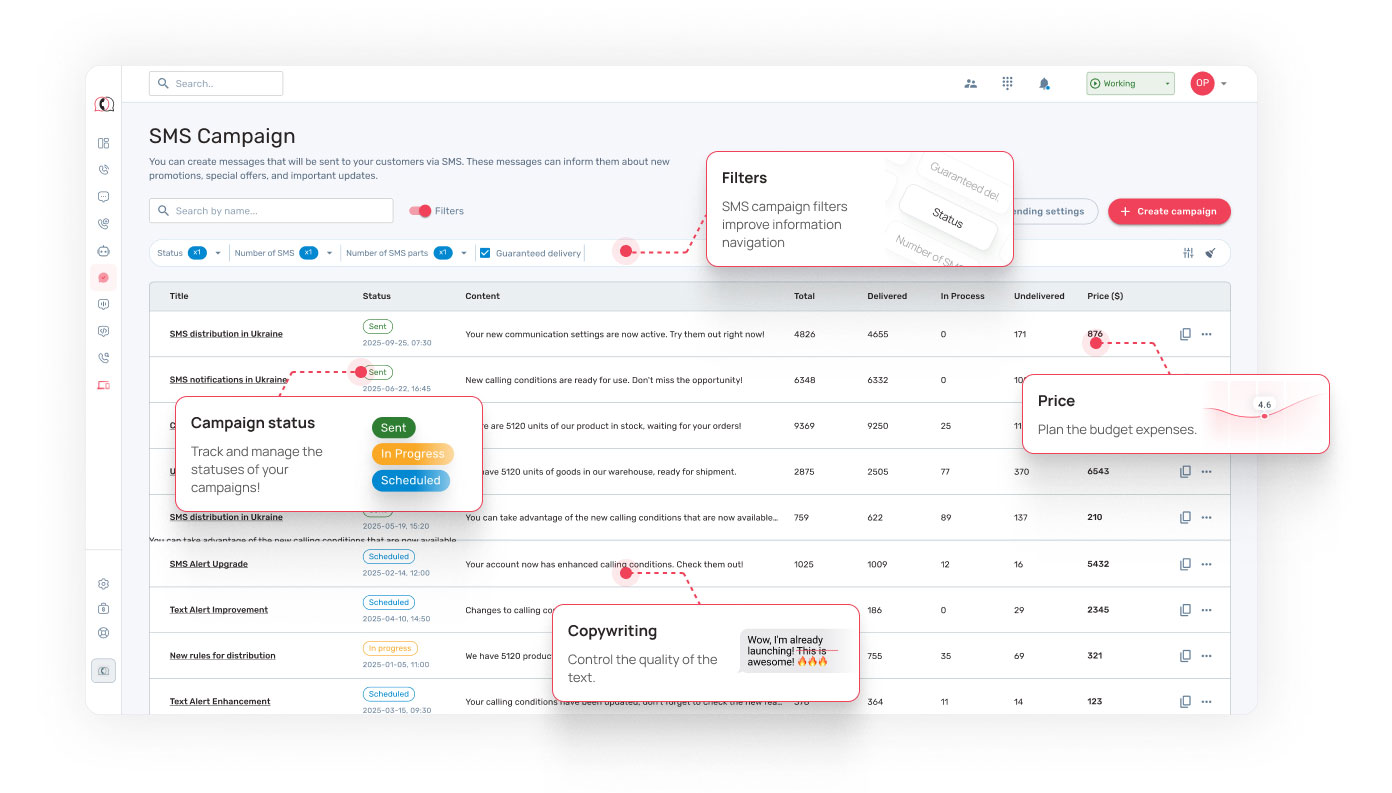The image size is (1392, 793).
Task: Open settings gear in sidebar
Action: coord(103,584)
